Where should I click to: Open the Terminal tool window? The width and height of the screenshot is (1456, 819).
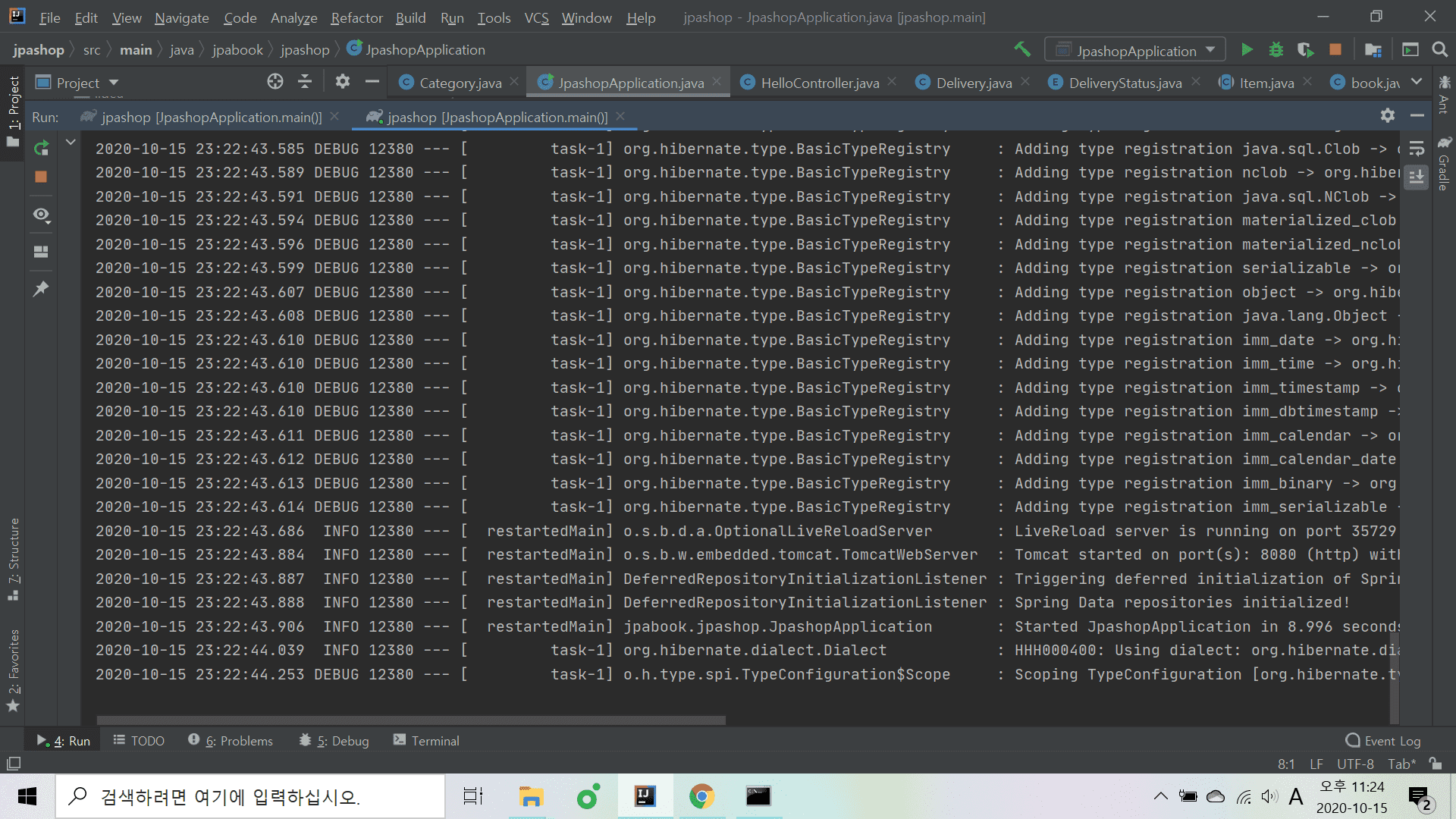point(426,741)
